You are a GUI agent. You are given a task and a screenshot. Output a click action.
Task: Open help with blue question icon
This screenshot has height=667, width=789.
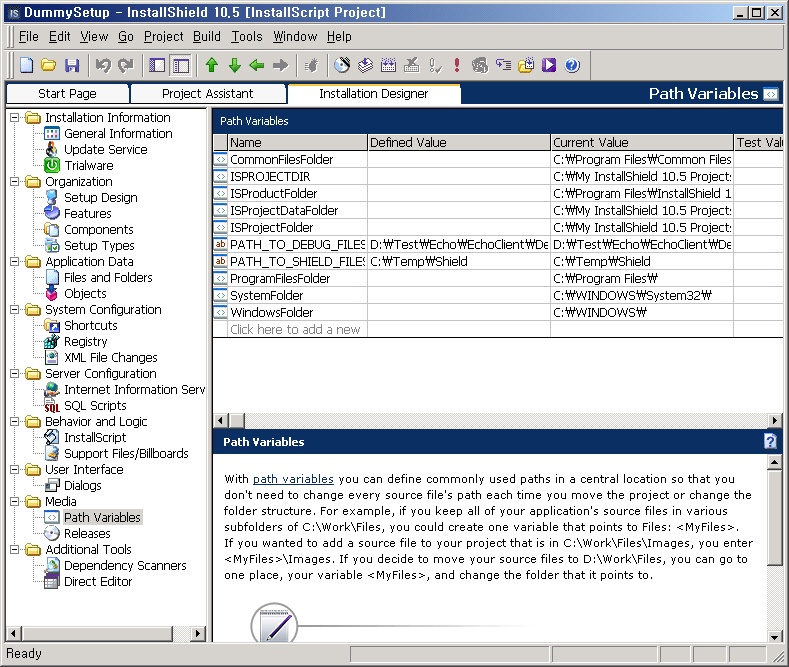pyautogui.click(x=572, y=65)
